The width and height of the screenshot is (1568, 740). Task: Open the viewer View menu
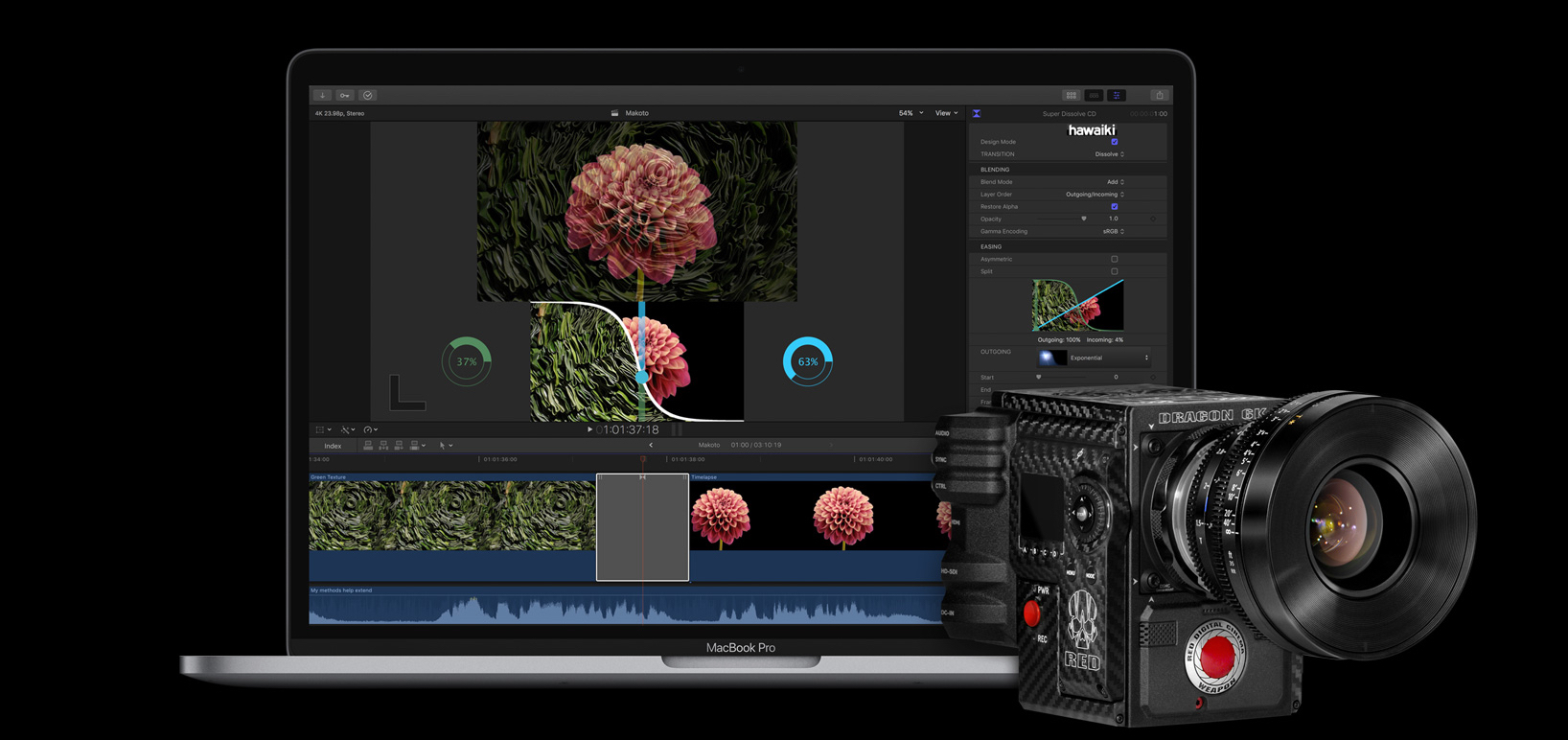947,113
